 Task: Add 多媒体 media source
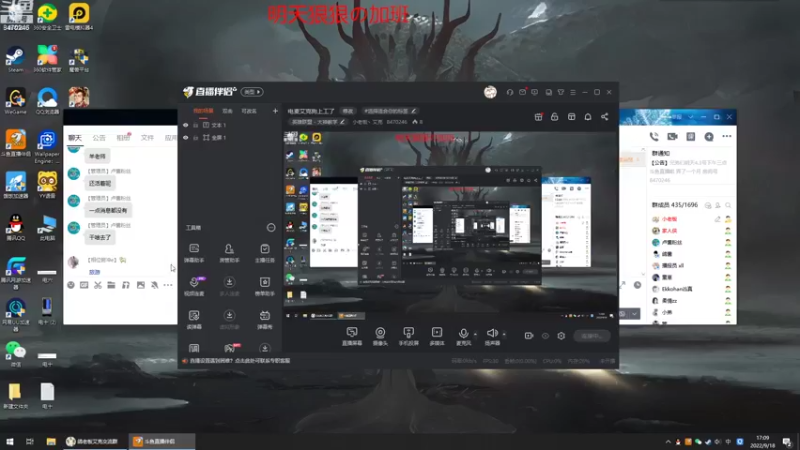coord(437,336)
